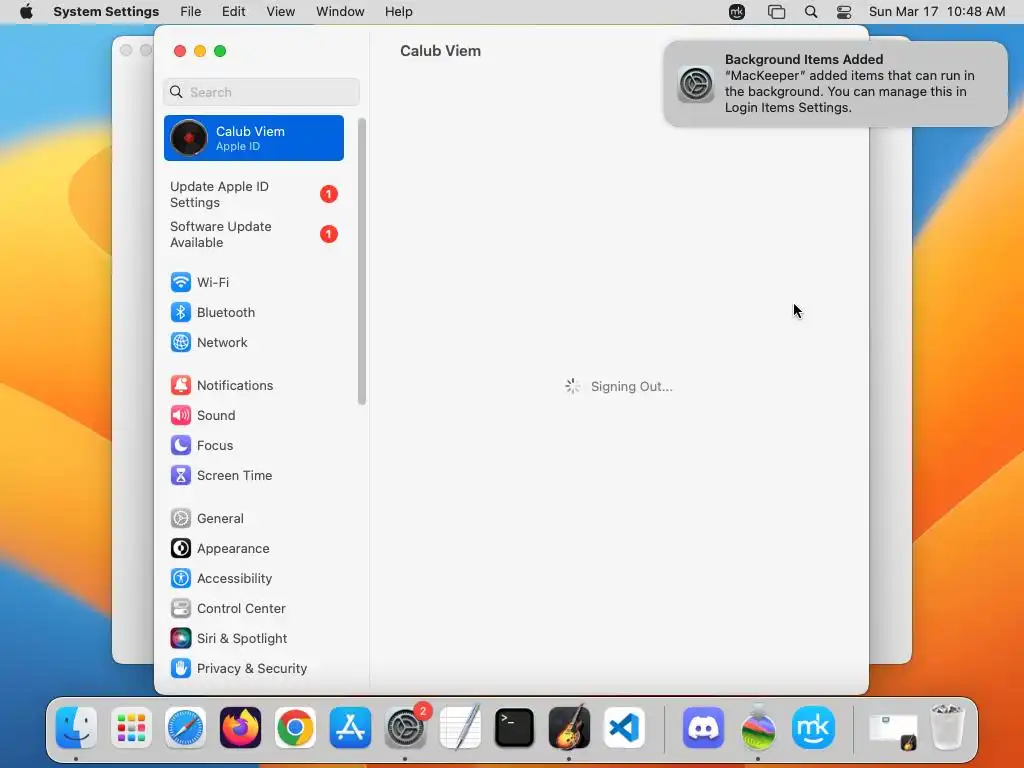Viewport: 1024px width, 768px height.
Task: Open Finder from the Dock
Action: [76, 727]
